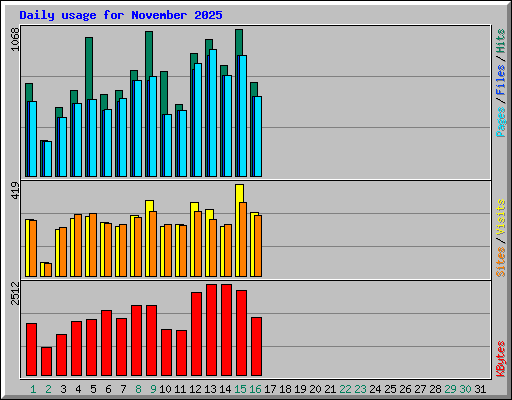Click day 20 label on the x-axis
Image resolution: width=512 pixels, height=400 pixels.
(315, 389)
